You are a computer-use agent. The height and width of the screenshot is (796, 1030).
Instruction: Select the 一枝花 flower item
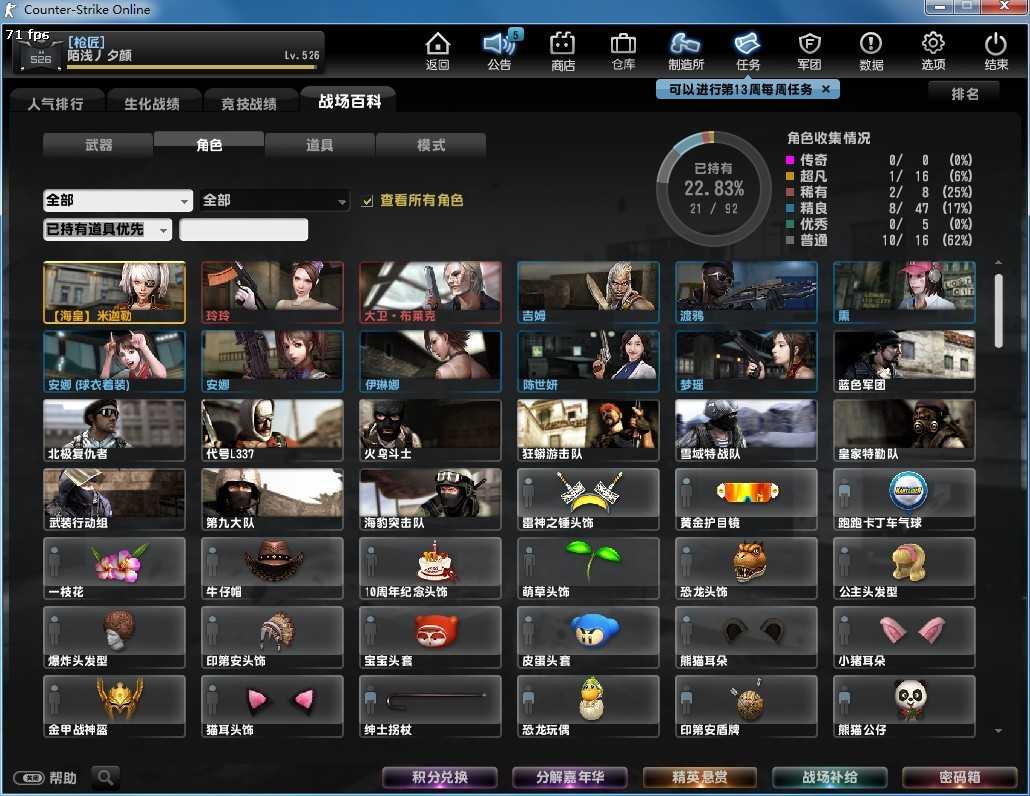coord(114,568)
